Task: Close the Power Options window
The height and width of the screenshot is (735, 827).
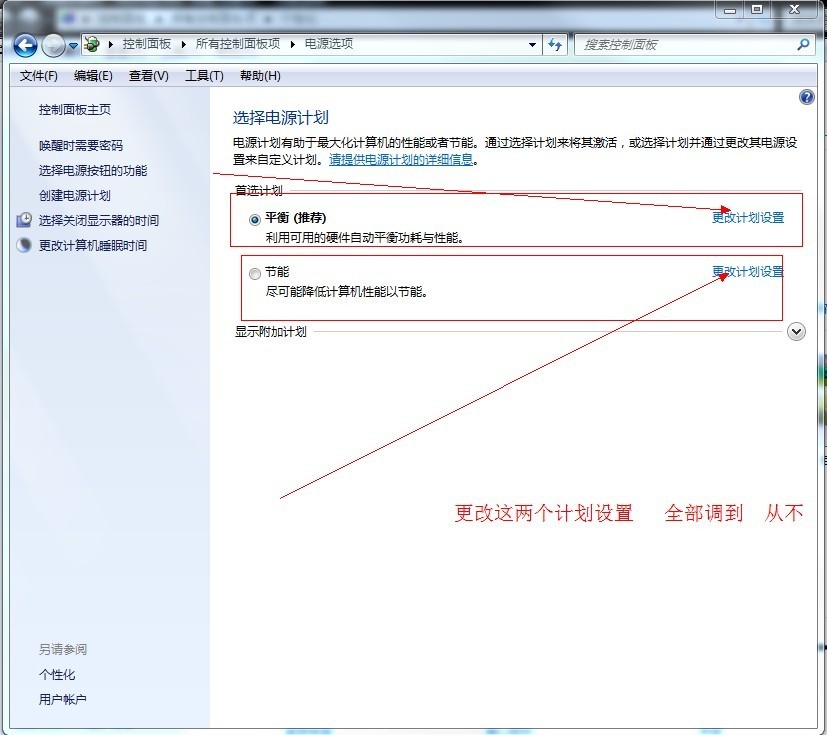Action: (x=795, y=9)
